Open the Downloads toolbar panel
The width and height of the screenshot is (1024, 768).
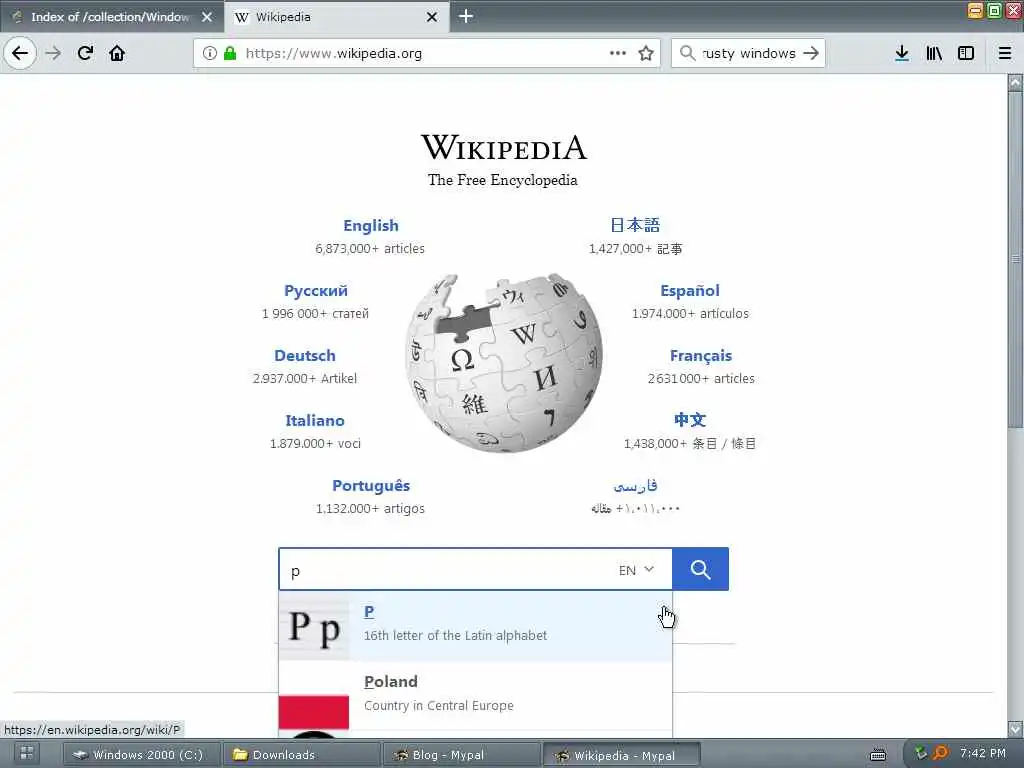(x=902, y=53)
